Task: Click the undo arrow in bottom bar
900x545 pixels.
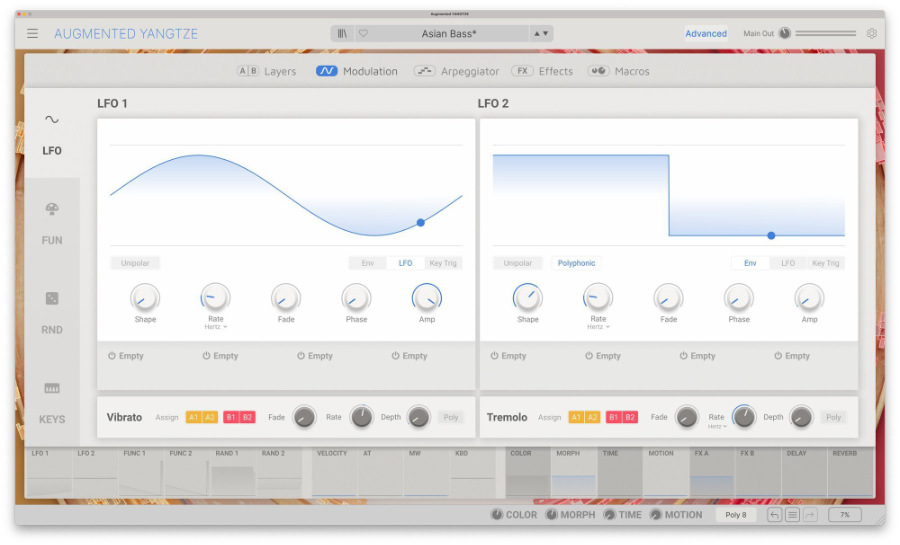Action: coord(774,515)
